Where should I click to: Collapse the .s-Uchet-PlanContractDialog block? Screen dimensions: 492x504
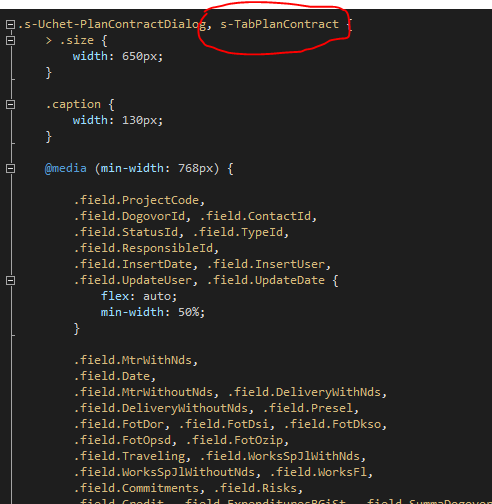(x=10, y=24)
